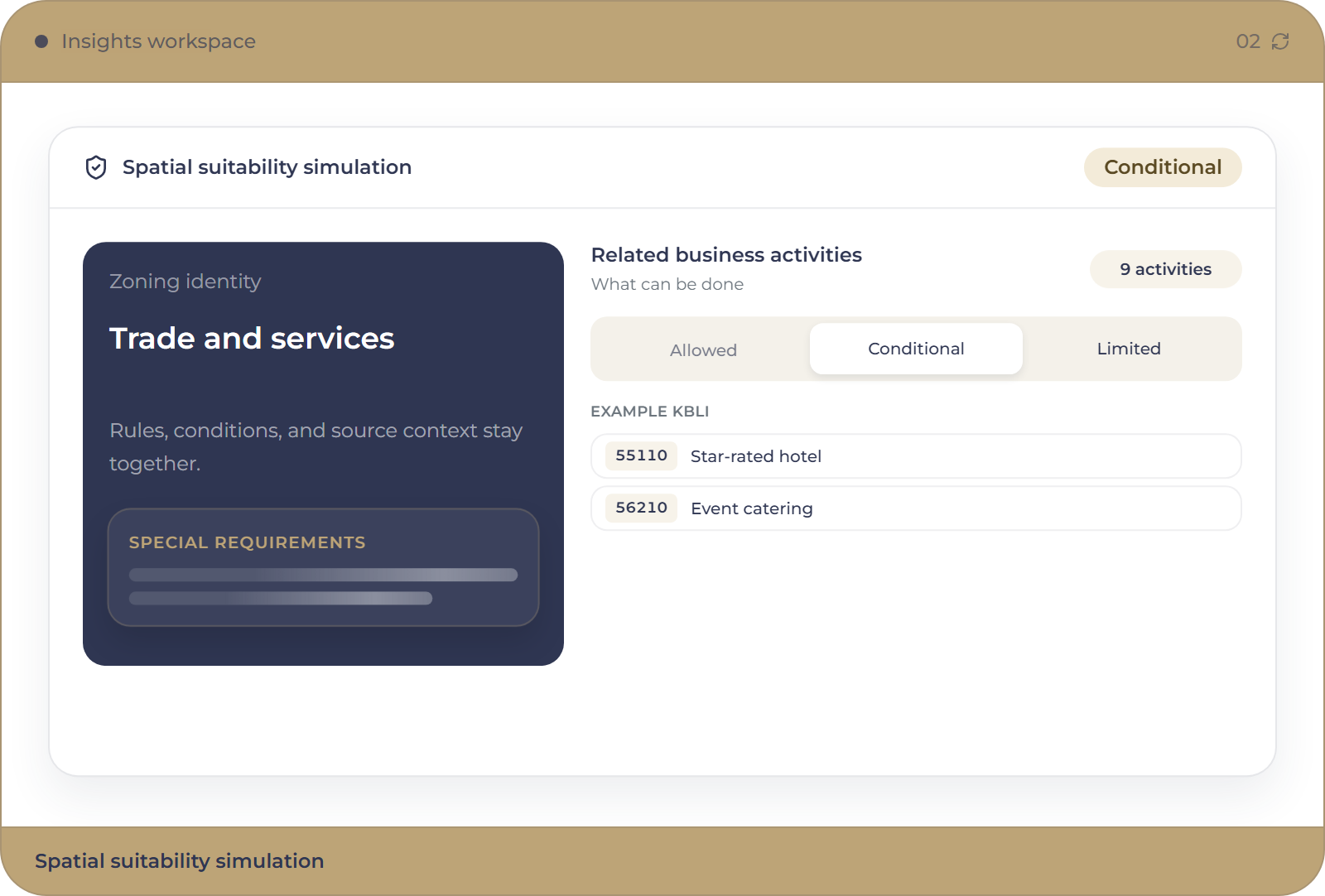Screen dimensions: 1325x896
Task: Click the Rules, conditions, and source context text
Action: [x=316, y=447]
